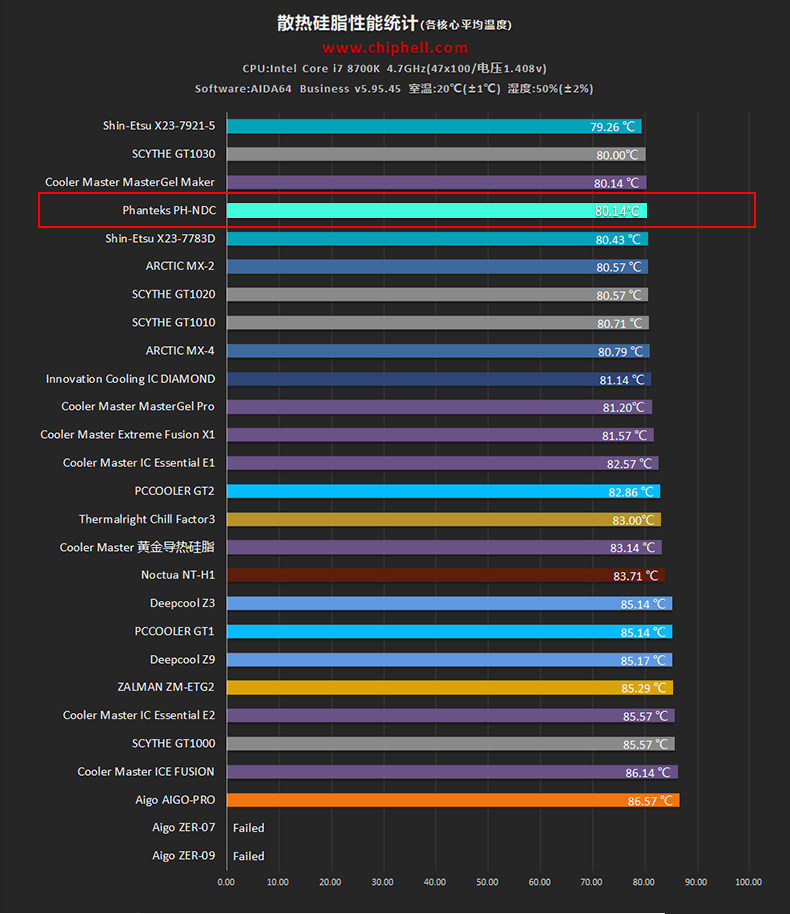This screenshot has width=790, height=914.
Task: Click the 82.86 ℃ value
Action: [631, 493]
